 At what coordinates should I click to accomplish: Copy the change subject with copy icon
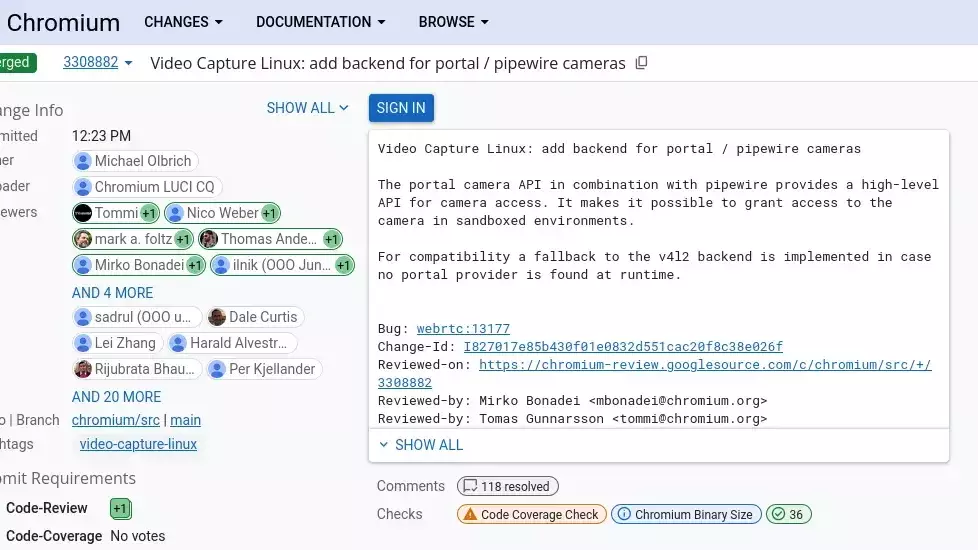pyautogui.click(x=641, y=63)
